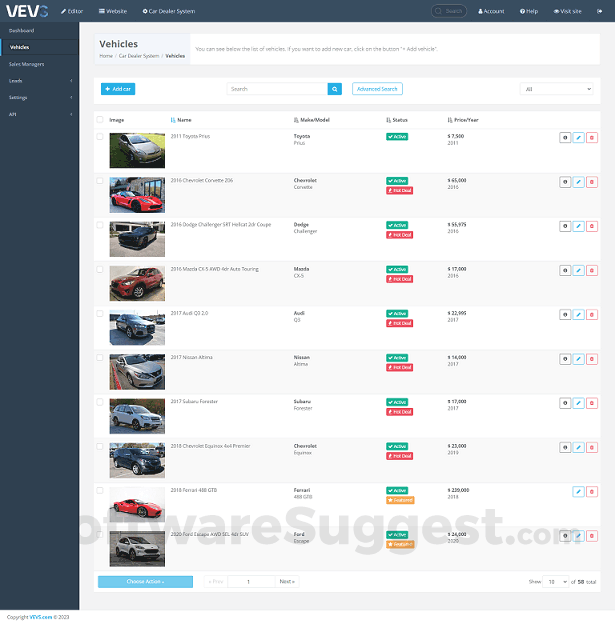Open the Help link in top bar
This screenshot has height=624, width=615.
[529, 11]
